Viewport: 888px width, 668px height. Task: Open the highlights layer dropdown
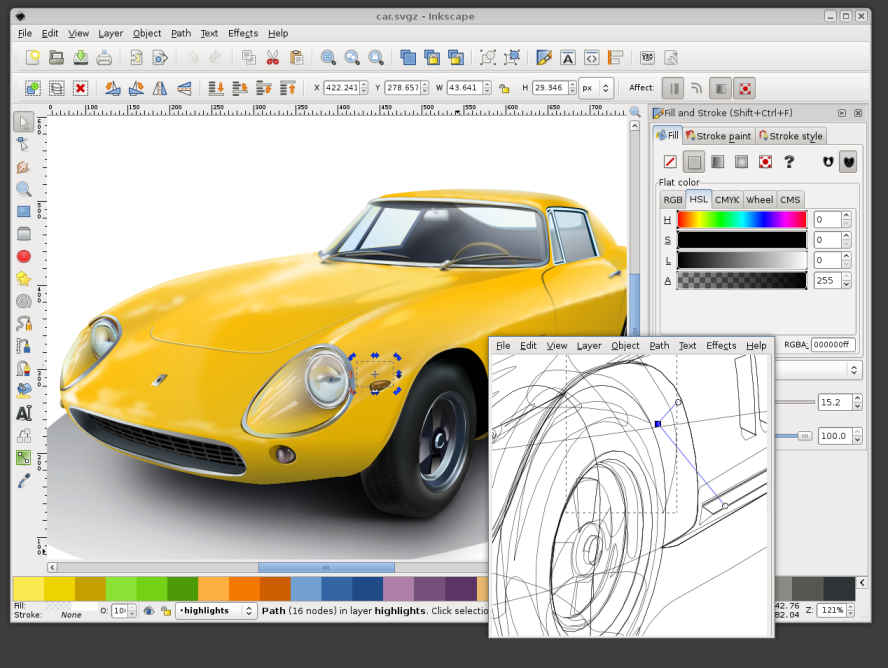click(216, 611)
